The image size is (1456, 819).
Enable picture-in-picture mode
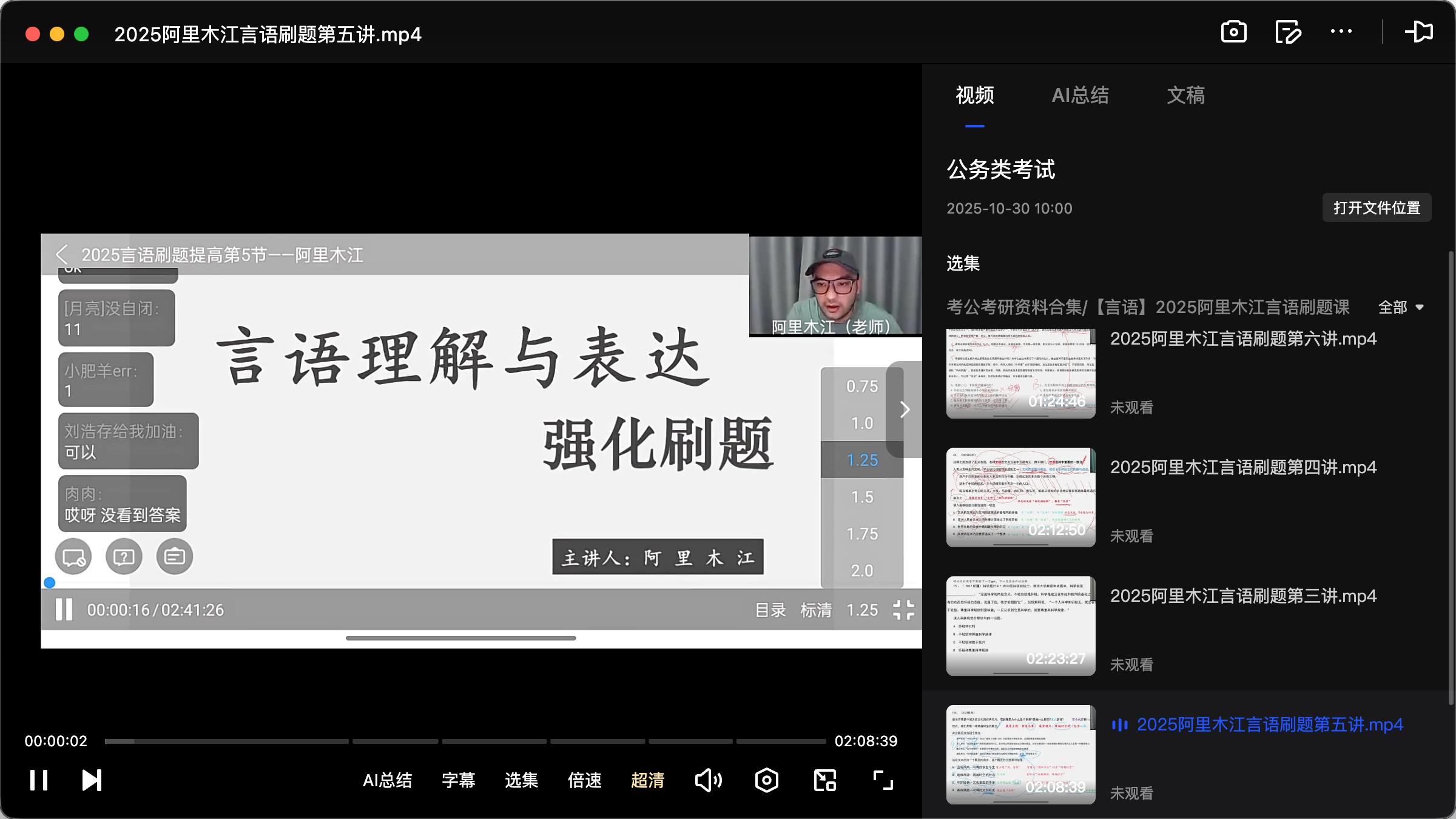[x=824, y=780]
